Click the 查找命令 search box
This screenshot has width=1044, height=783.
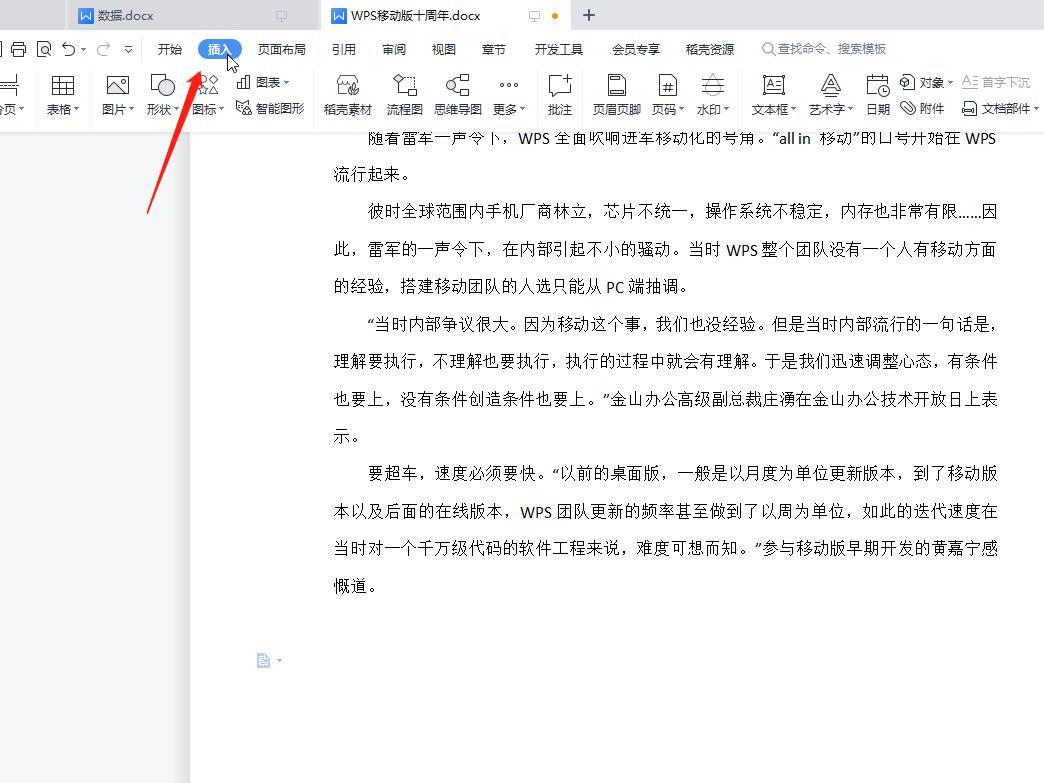click(x=832, y=49)
